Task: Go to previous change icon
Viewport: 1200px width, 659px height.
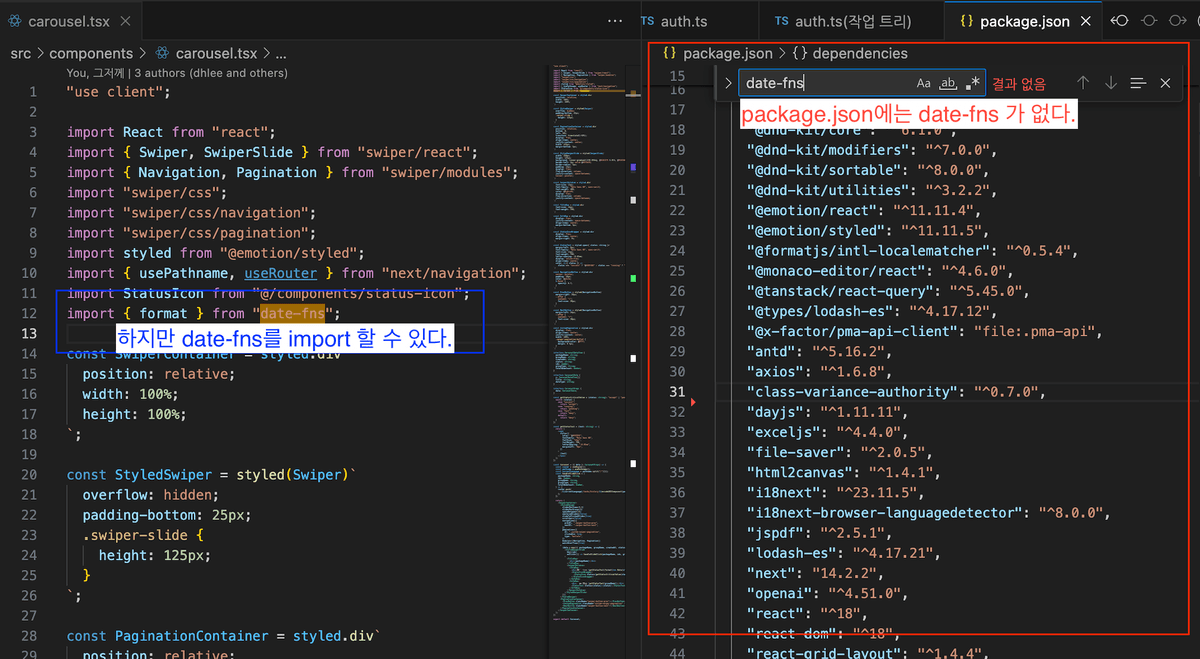Action: [1119, 21]
